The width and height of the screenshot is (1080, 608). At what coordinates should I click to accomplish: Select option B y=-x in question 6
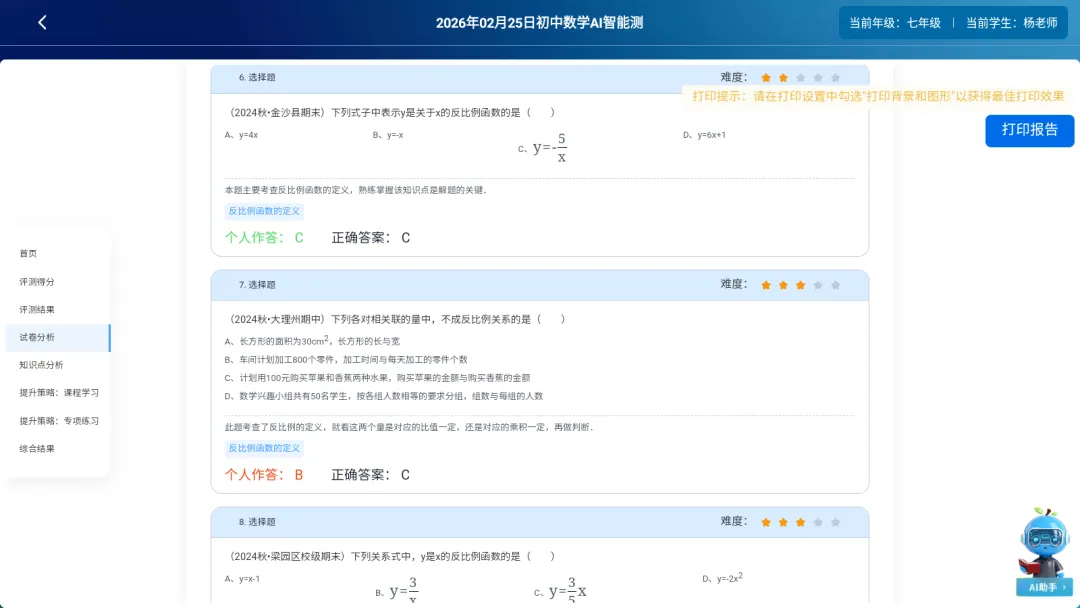point(388,135)
